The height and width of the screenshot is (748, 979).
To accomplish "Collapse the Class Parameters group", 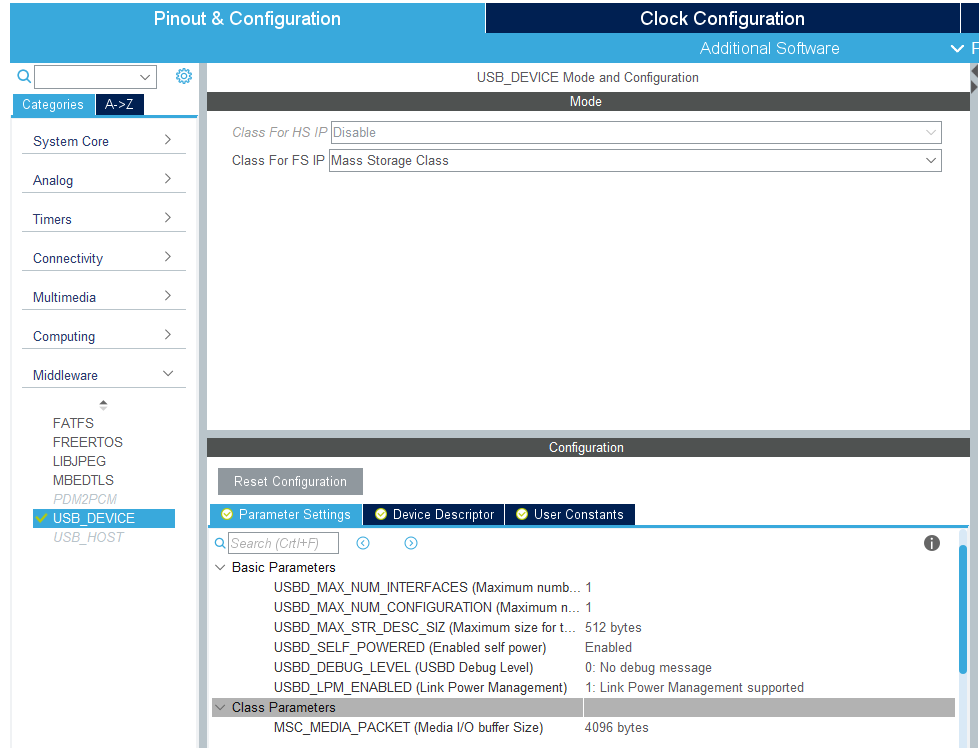I will pos(220,707).
